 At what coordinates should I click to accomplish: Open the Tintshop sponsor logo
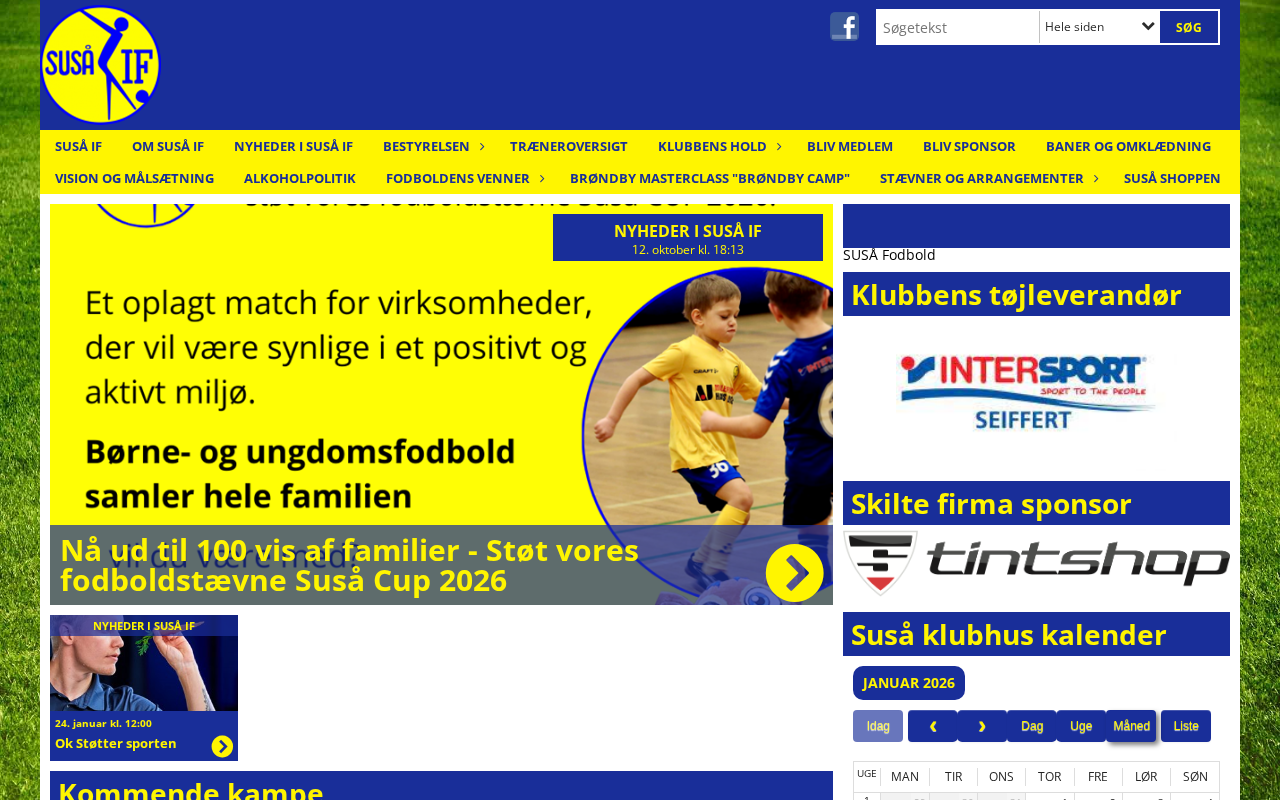[x=1036, y=563]
